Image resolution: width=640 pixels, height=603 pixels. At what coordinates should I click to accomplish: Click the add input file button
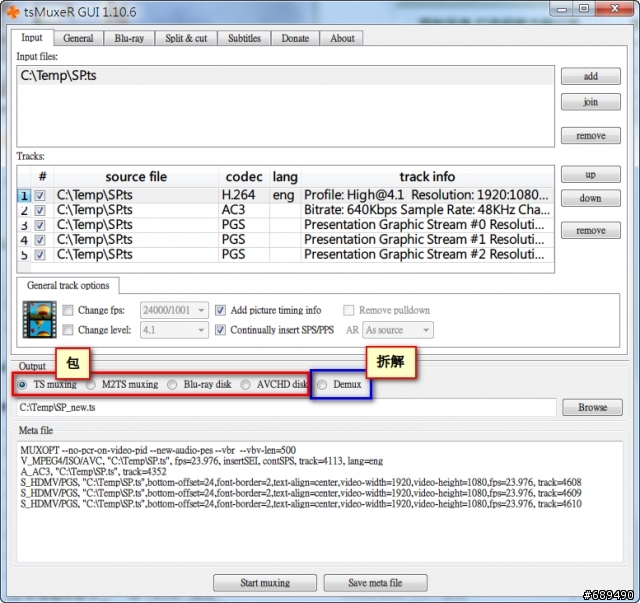591,76
